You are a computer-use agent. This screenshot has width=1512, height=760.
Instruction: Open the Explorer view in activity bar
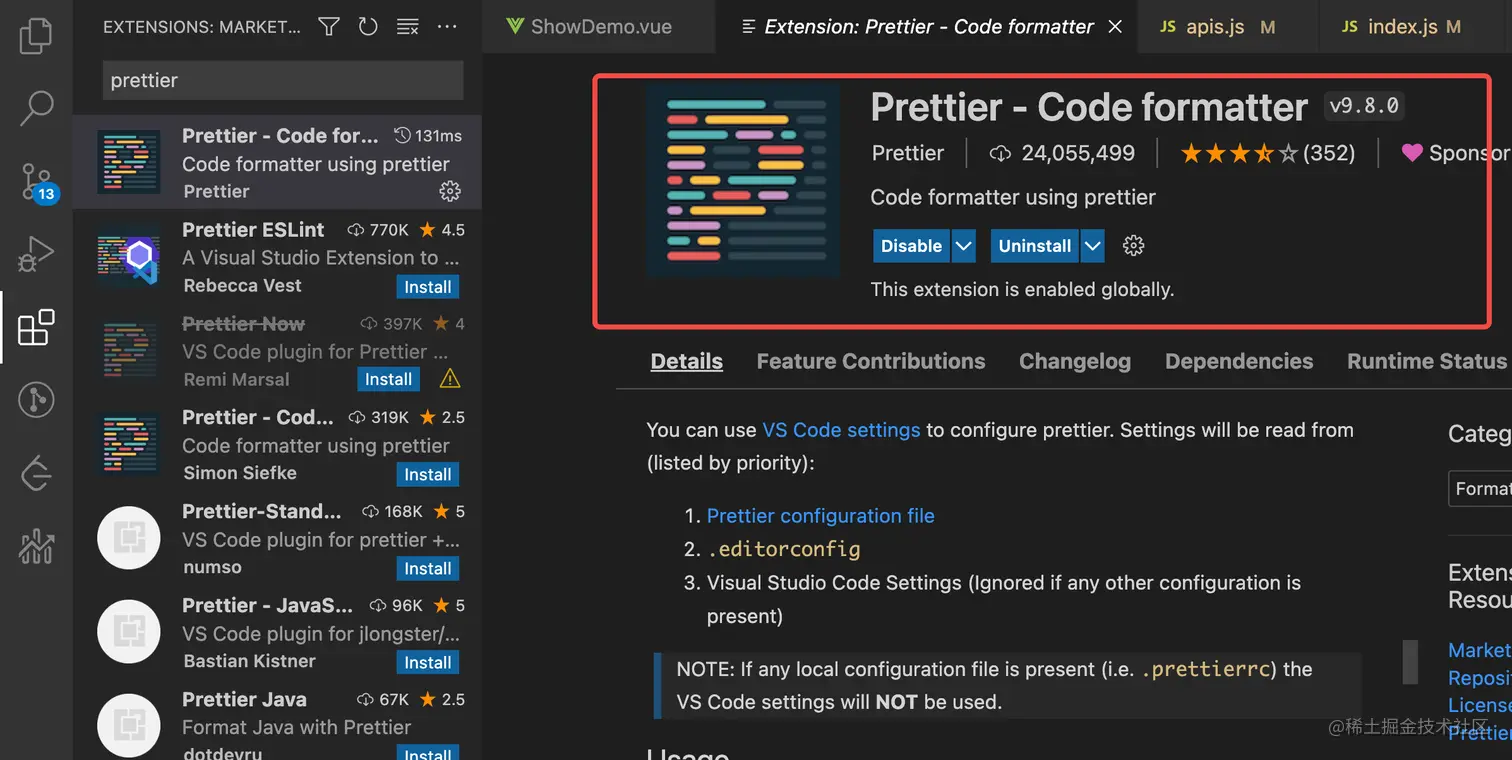coord(36,35)
